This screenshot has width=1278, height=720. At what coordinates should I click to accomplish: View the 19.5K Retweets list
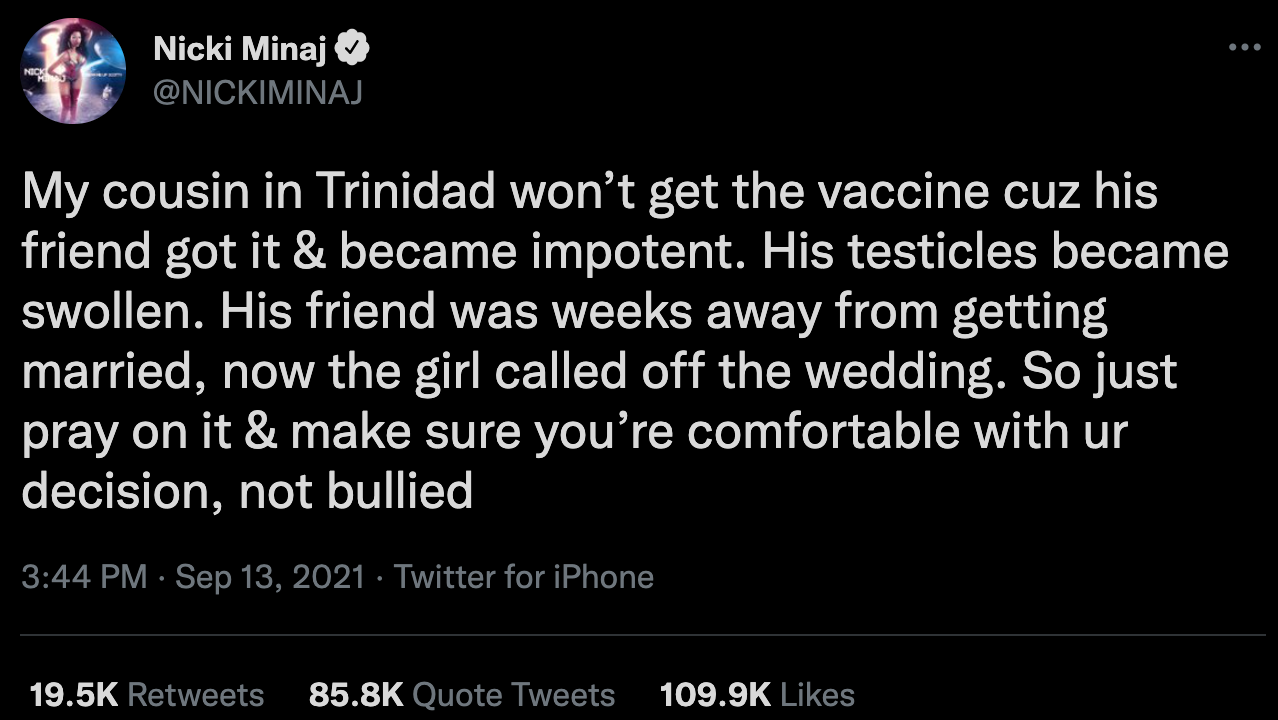point(148,694)
